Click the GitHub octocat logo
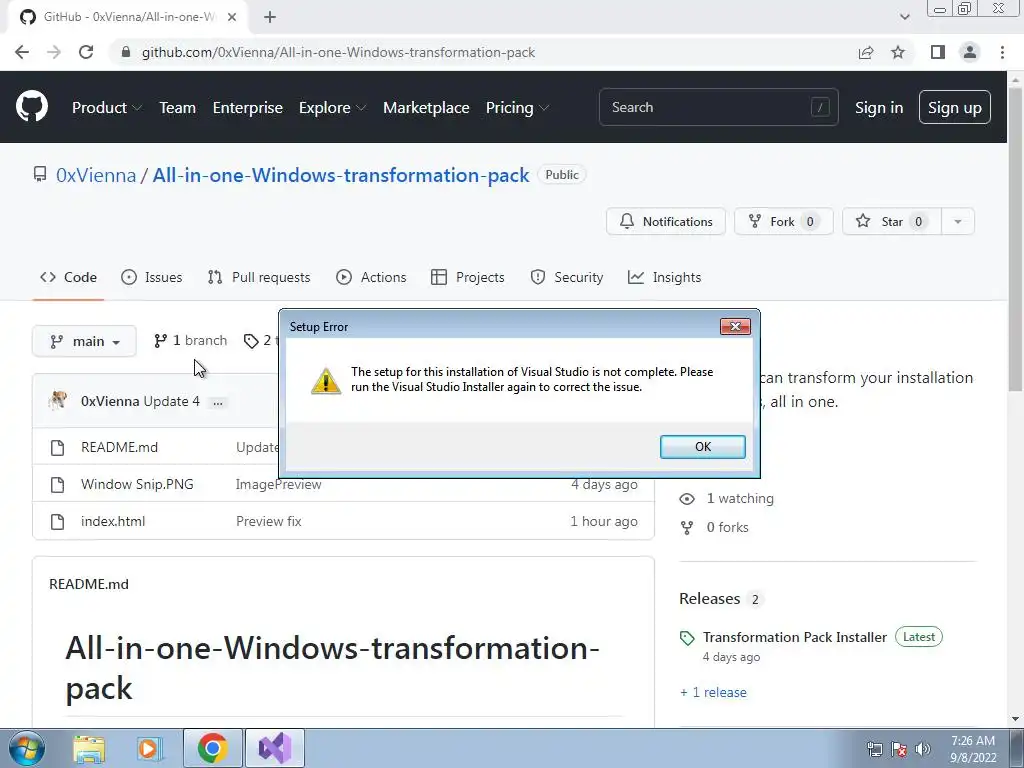The height and width of the screenshot is (768, 1024). (31, 107)
